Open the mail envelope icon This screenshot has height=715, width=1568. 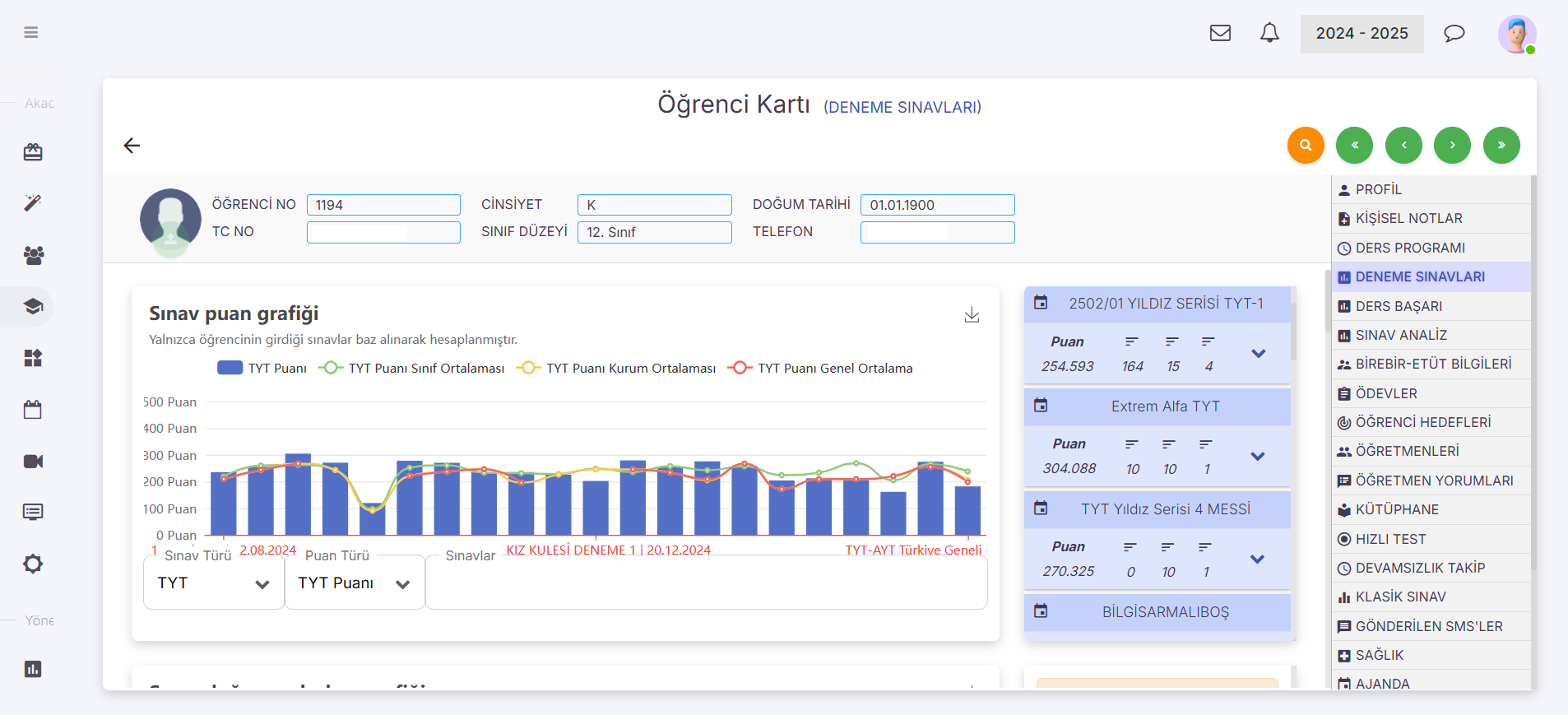coord(1220,34)
